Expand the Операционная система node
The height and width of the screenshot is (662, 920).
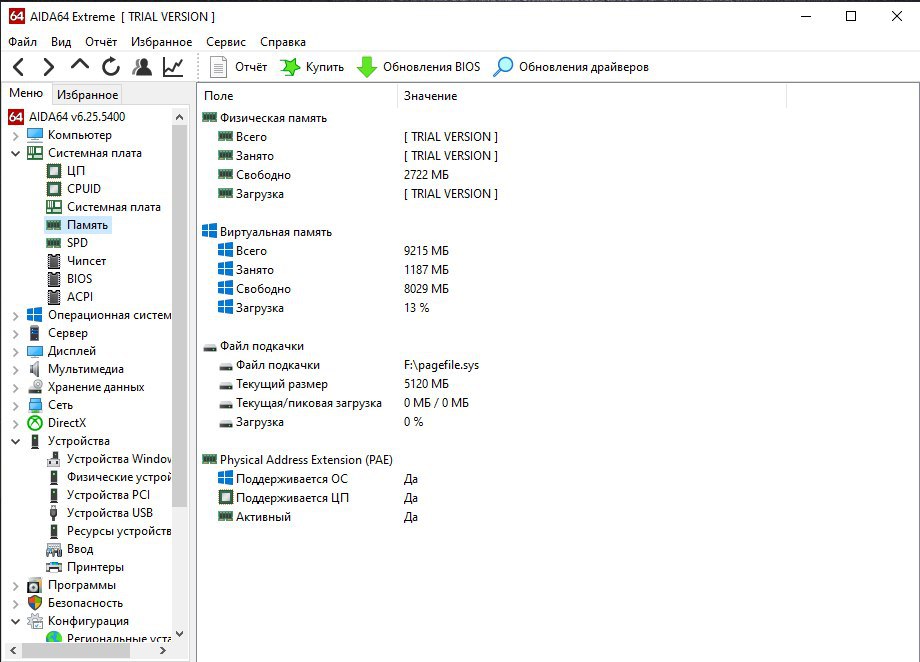(15, 316)
